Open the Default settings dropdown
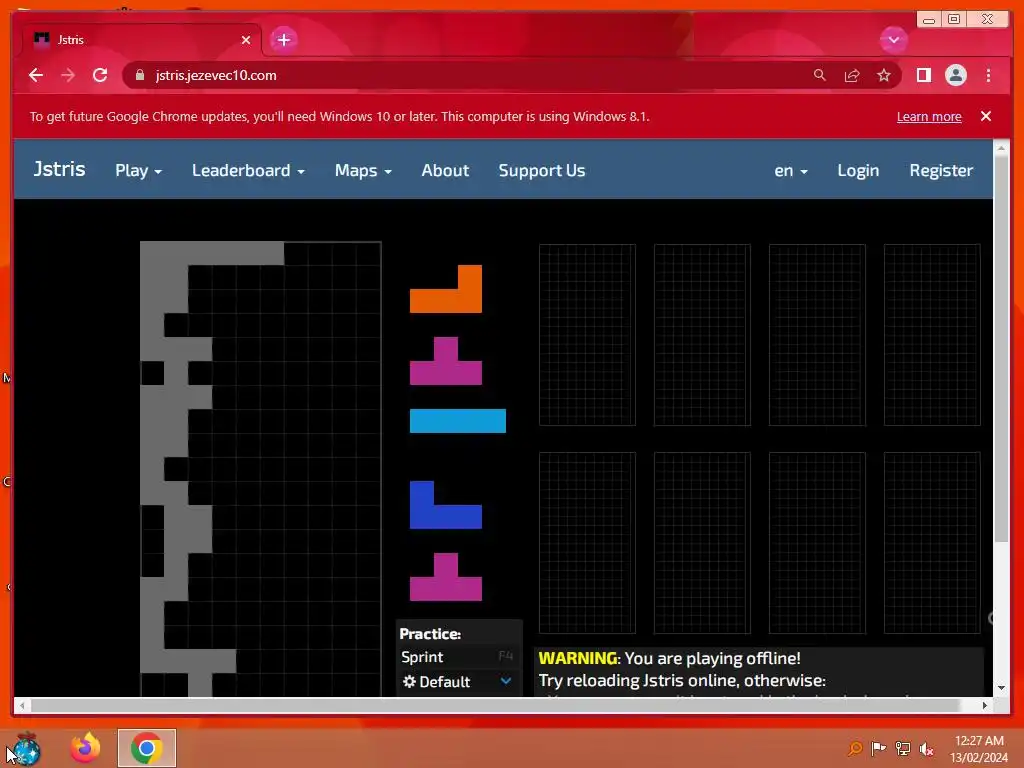Image resolution: width=1024 pixels, height=768 pixels. 457,682
